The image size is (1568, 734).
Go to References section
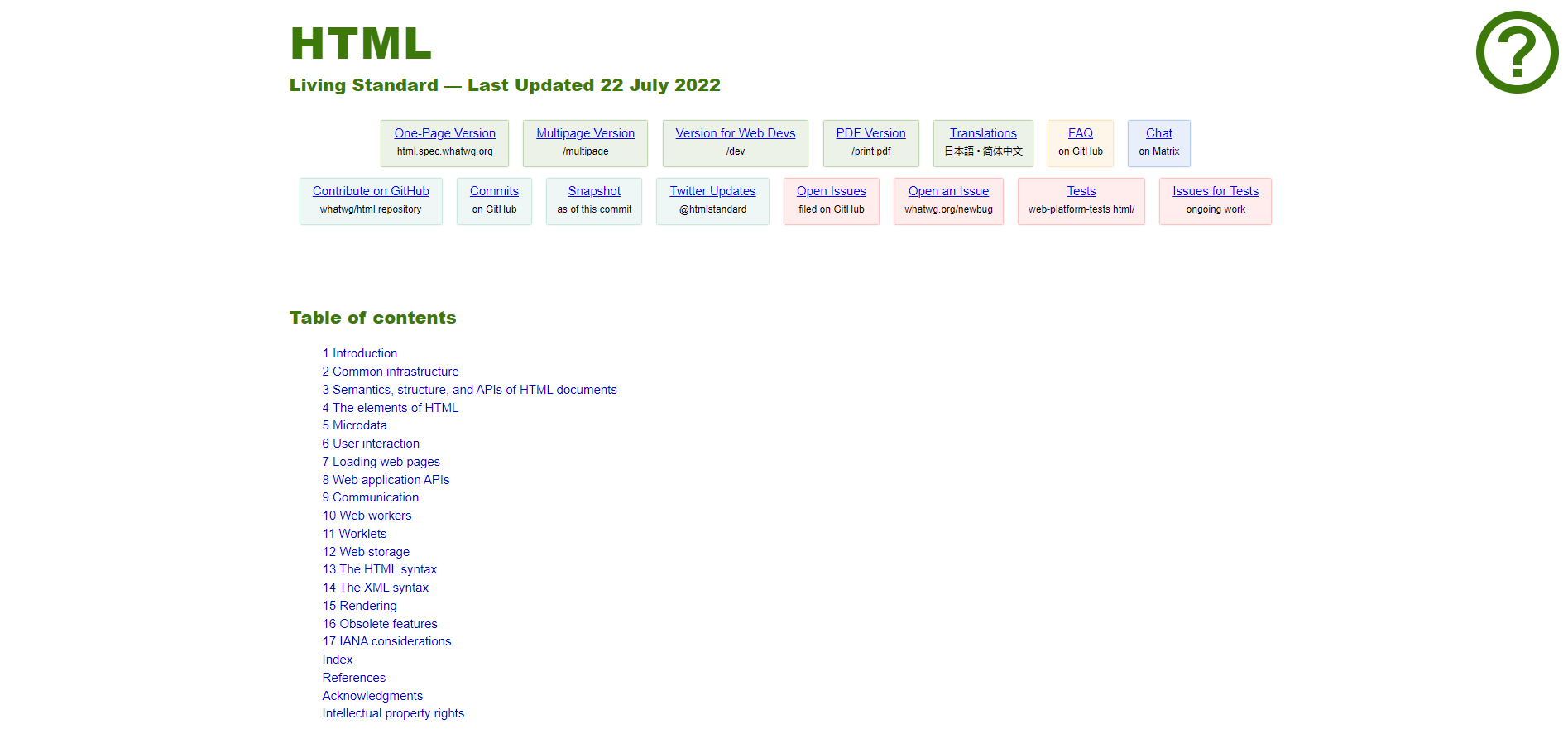click(x=353, y=678)
